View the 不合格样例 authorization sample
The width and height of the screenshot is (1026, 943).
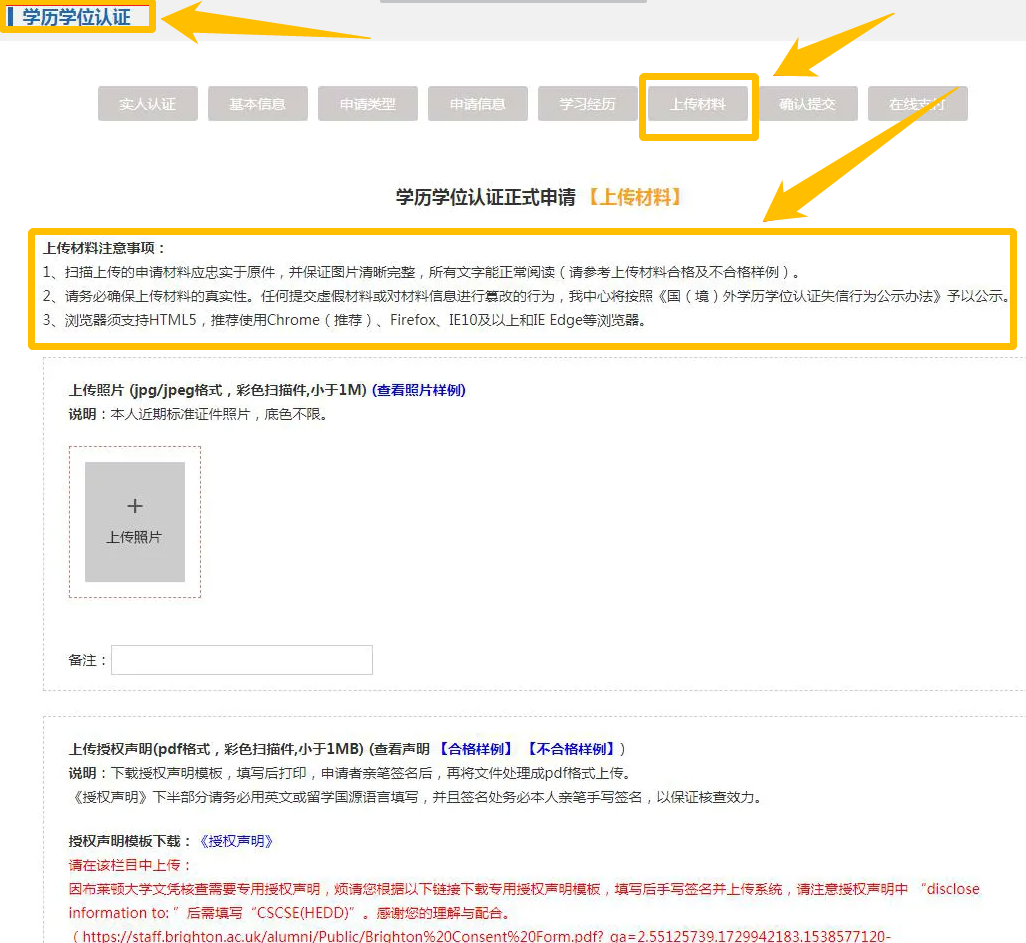(570, 749)
